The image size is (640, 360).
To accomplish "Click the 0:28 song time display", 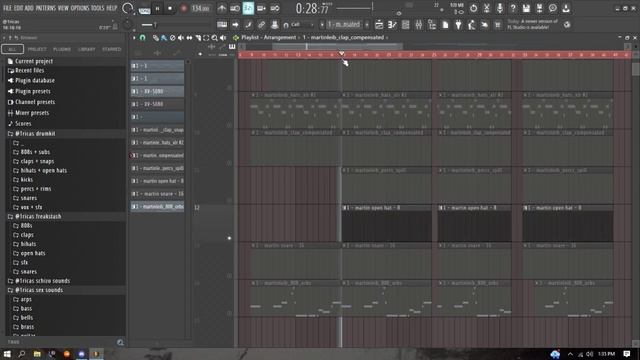I will (313, 8).
